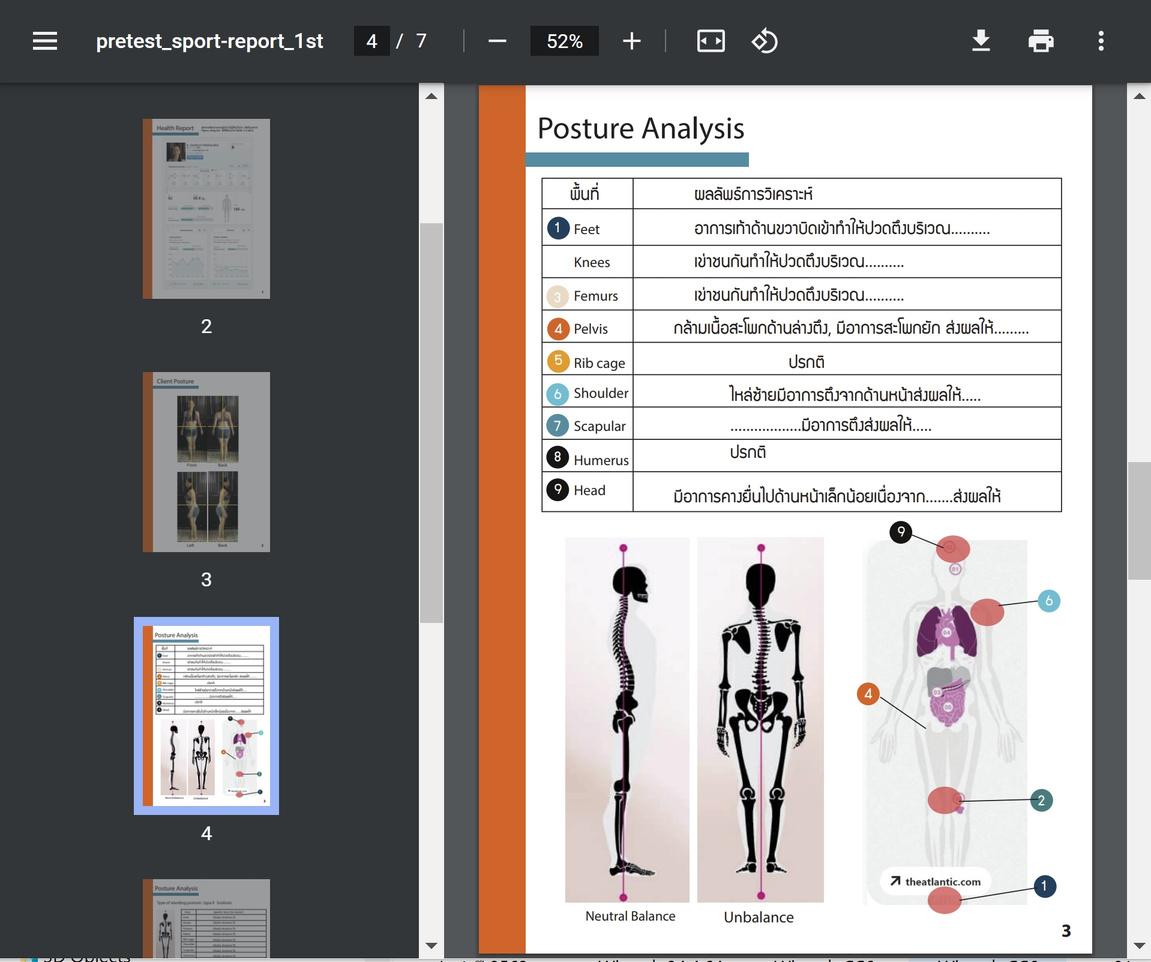Zoom out with the minus icon
The height and width of the screenshot is (962, 1151).
(497, 41)
